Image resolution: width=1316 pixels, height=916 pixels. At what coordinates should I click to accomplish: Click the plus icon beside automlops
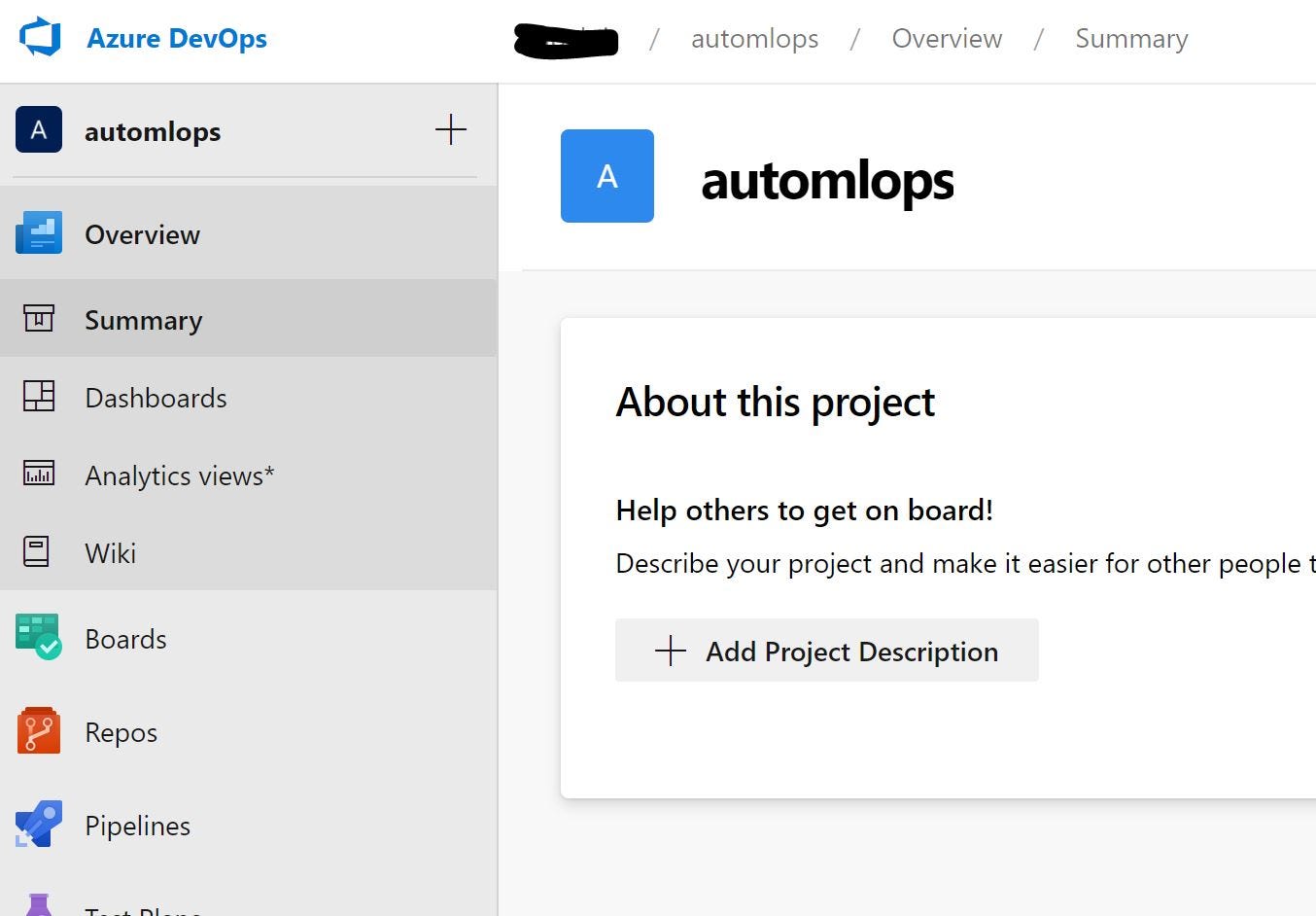tap(451, 129)
